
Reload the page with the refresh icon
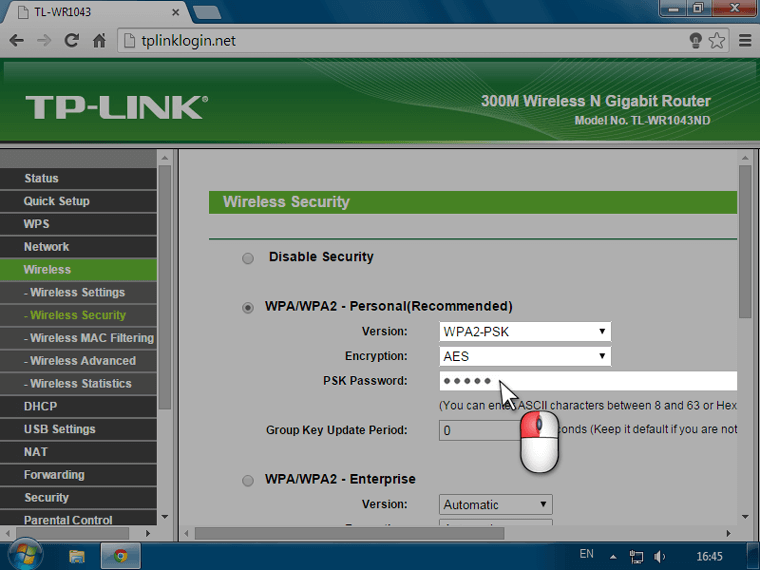71,41
